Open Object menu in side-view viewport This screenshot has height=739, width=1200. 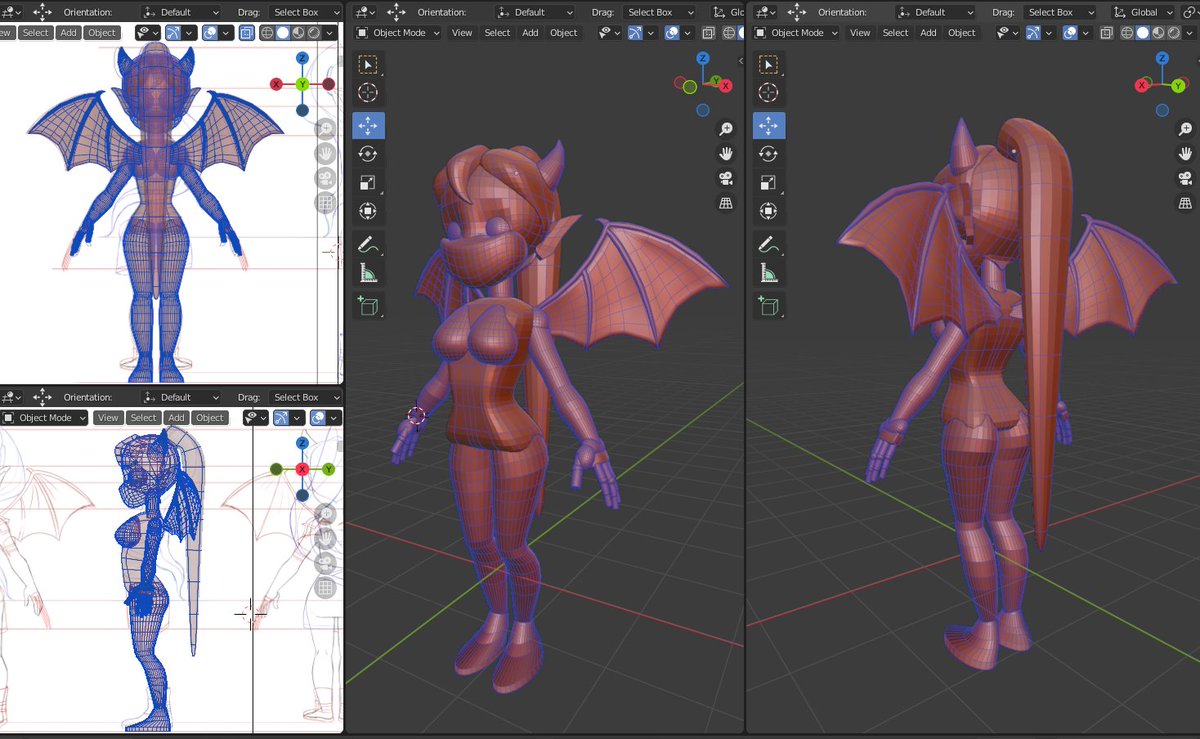210,418
